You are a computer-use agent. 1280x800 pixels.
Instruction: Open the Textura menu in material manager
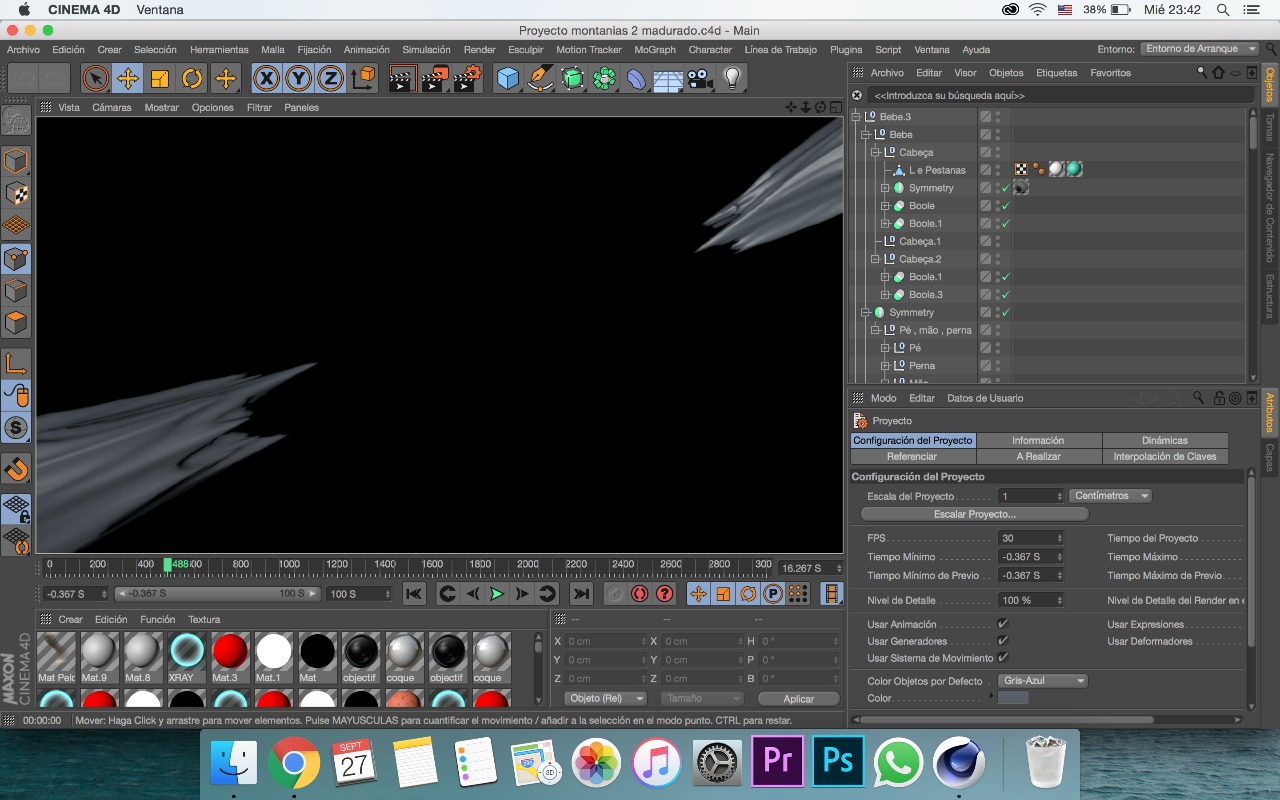[204, 619]
